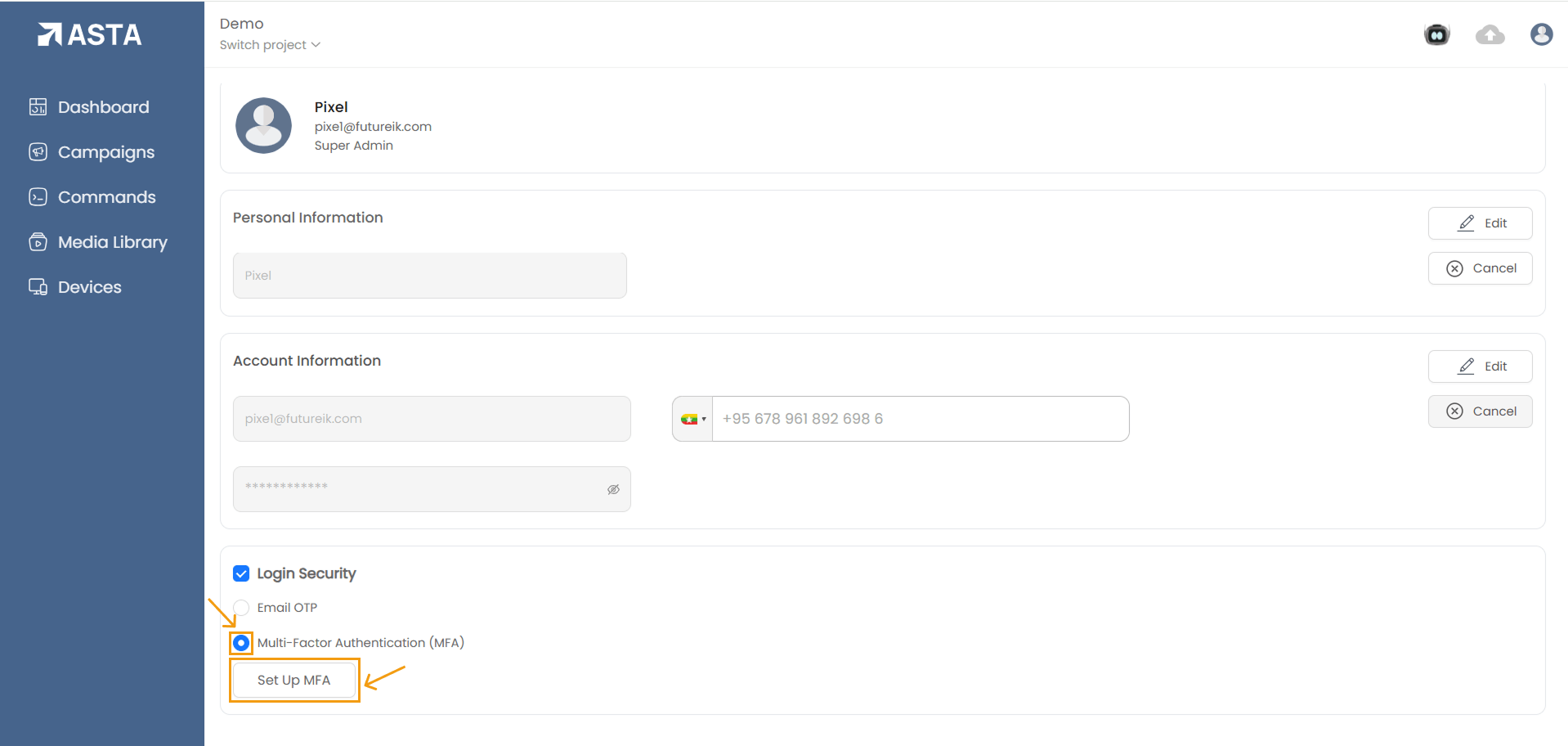Screen dimensions: 1568x746
Task: Click the ASTA logo
Action: 90,34
